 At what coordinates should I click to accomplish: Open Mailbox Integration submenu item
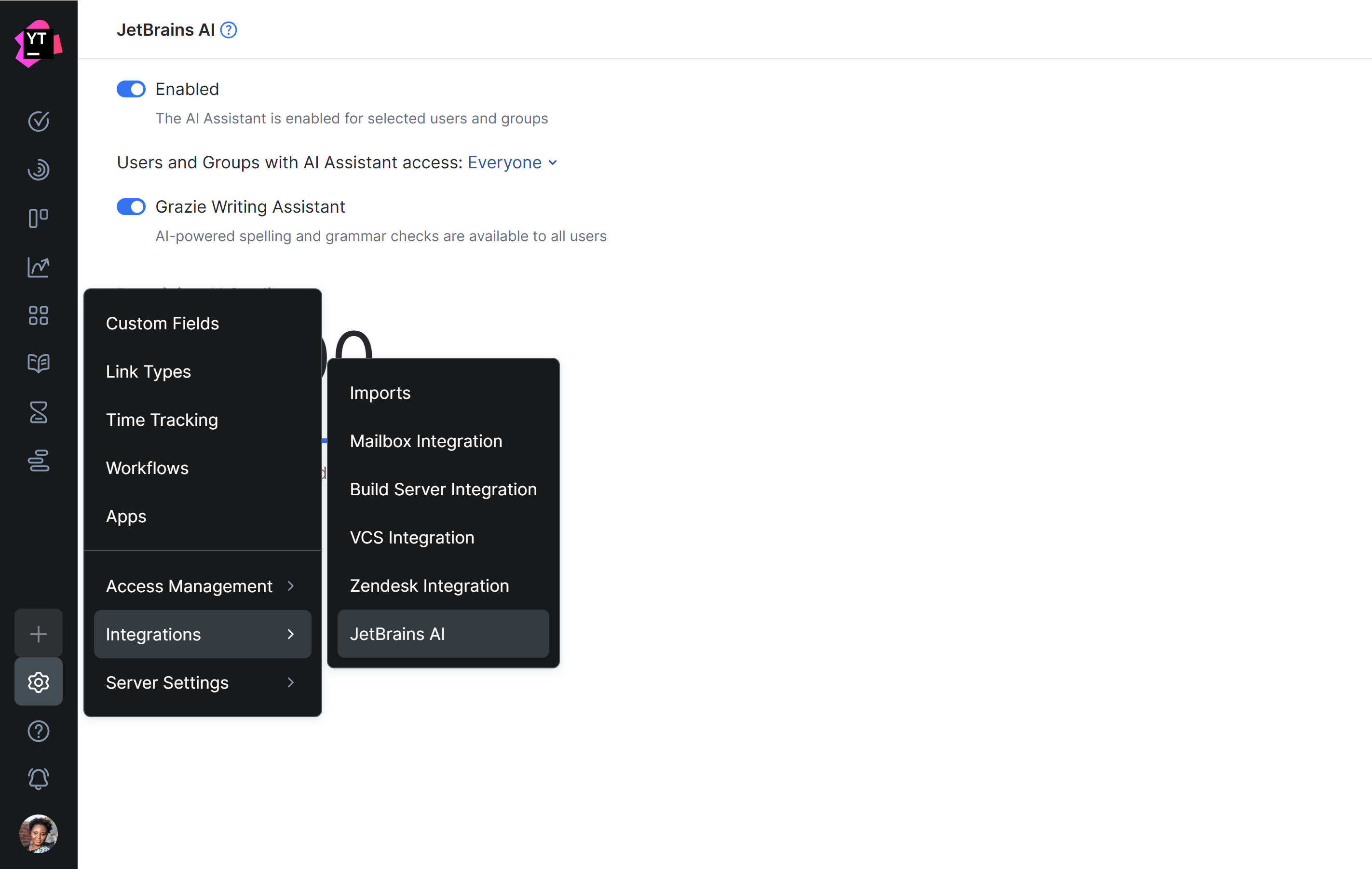[443, 441]
